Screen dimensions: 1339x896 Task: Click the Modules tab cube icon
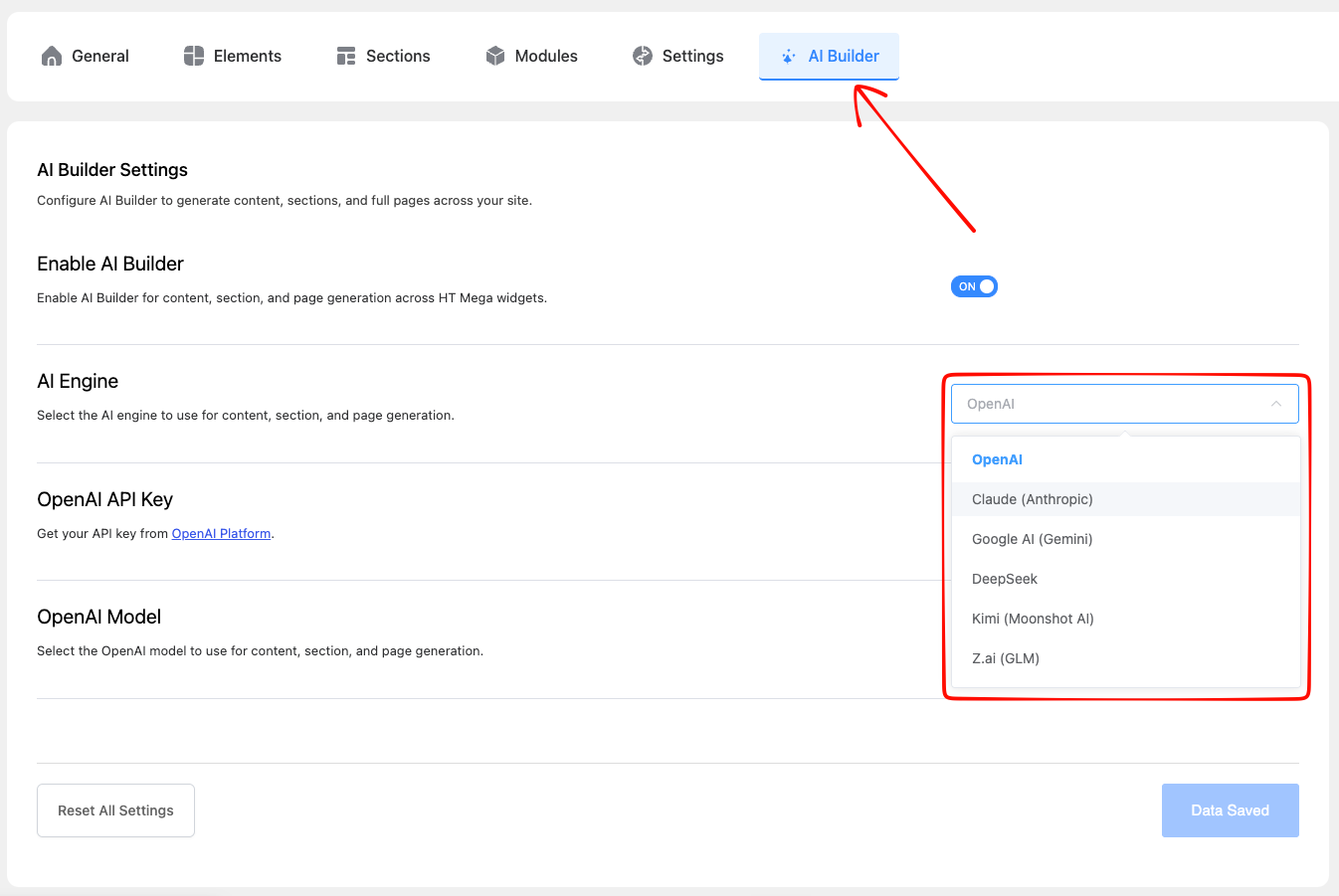tap(495, 56)
